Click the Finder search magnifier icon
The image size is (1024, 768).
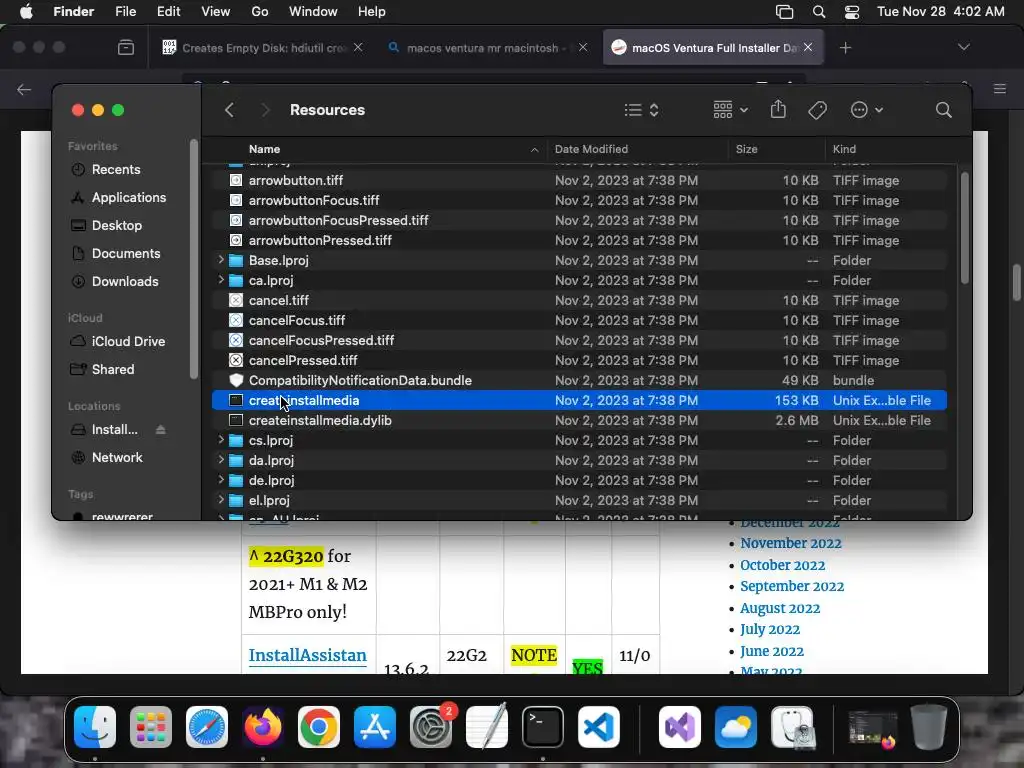point(943,110)
